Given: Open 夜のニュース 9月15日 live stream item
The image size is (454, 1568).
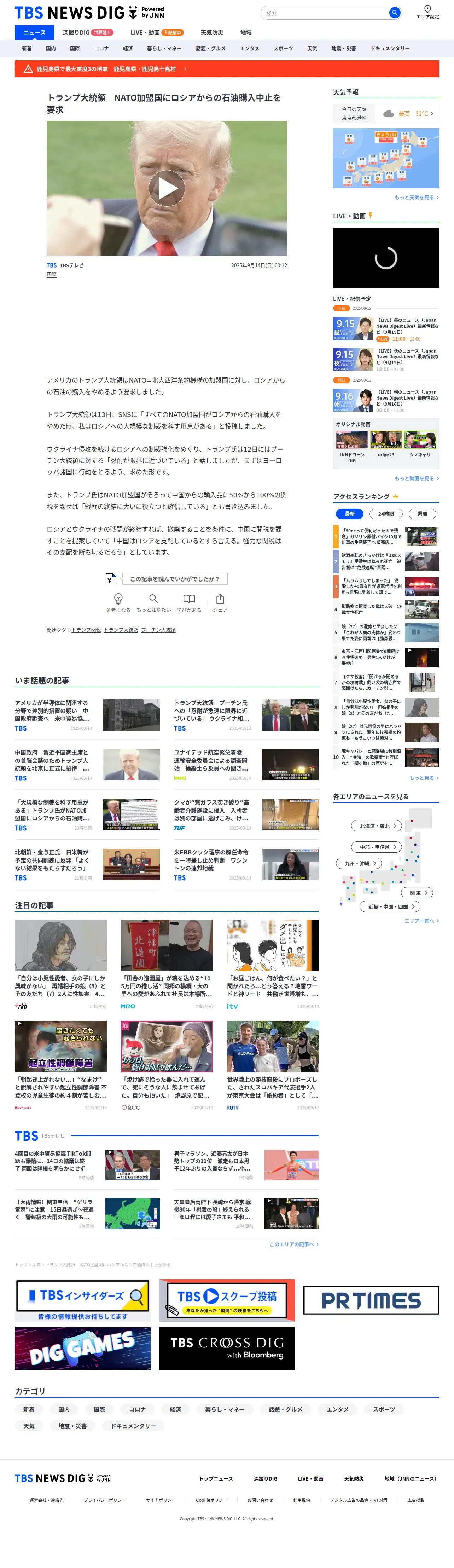Looking at the screenshot, I should (386, 360).
